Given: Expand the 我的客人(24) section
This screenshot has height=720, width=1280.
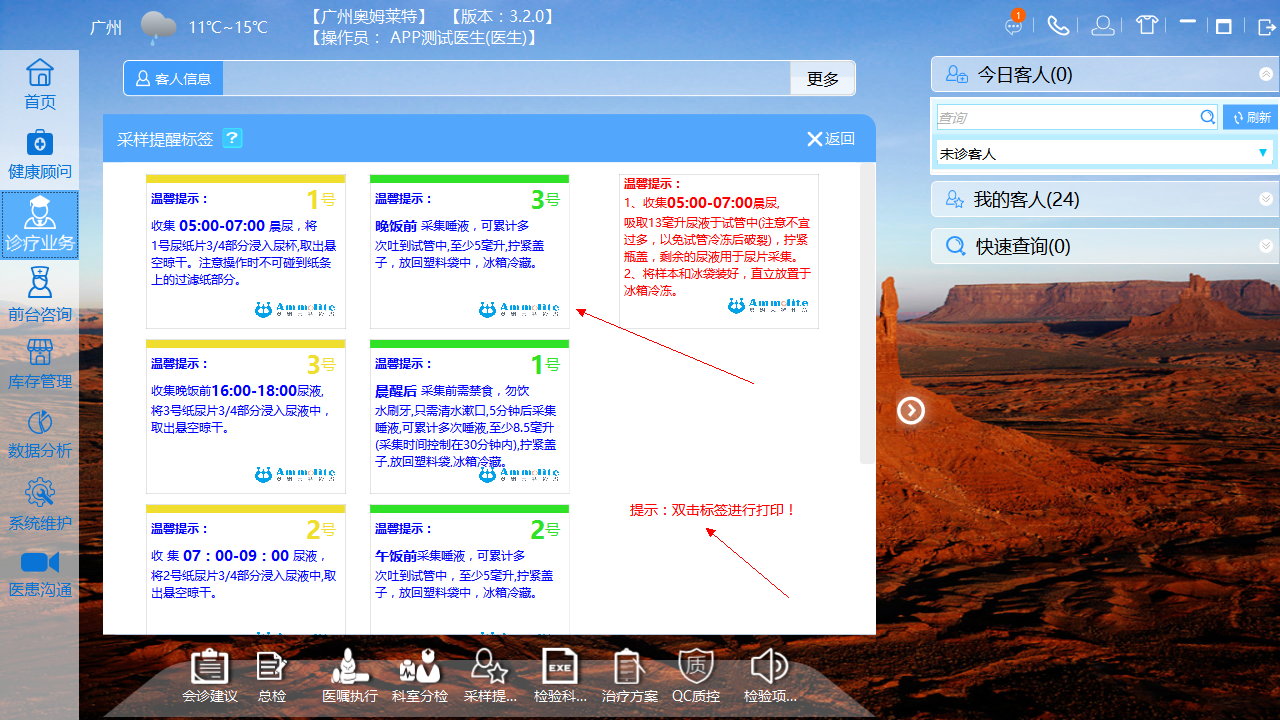Looking at the screenshot, I should pos(1266,199).
